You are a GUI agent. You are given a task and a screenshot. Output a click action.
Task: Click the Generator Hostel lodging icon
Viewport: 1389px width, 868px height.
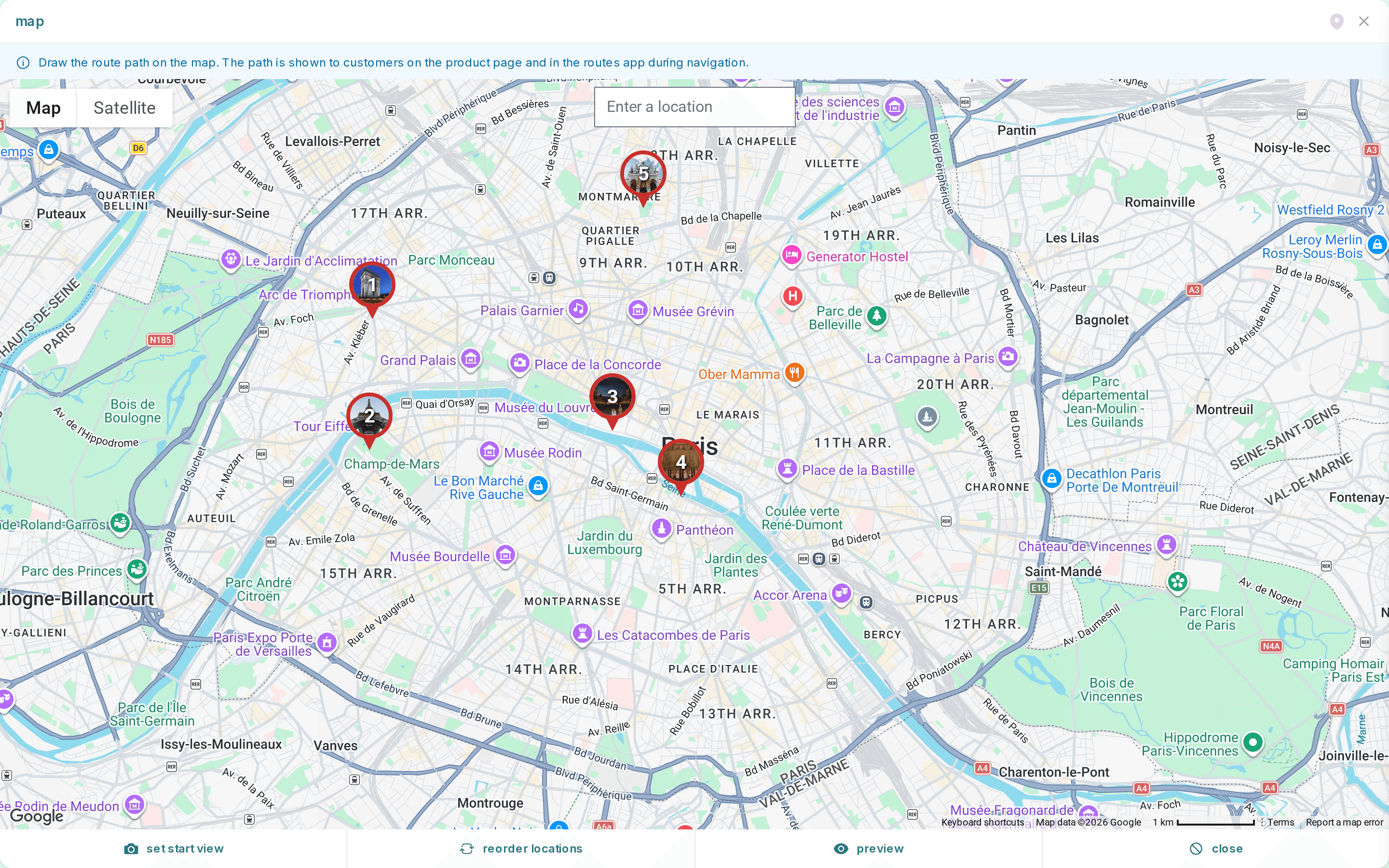(791, 256)
